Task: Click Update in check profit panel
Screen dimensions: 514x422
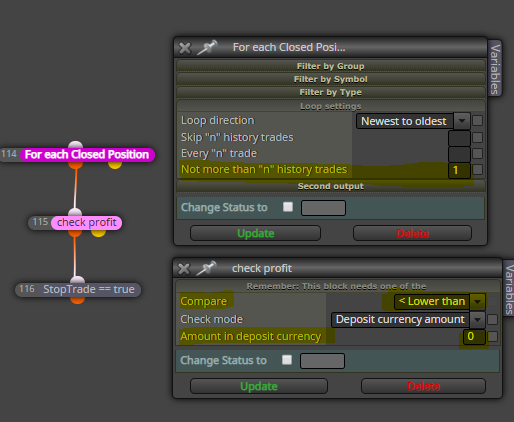Action: 259,386
